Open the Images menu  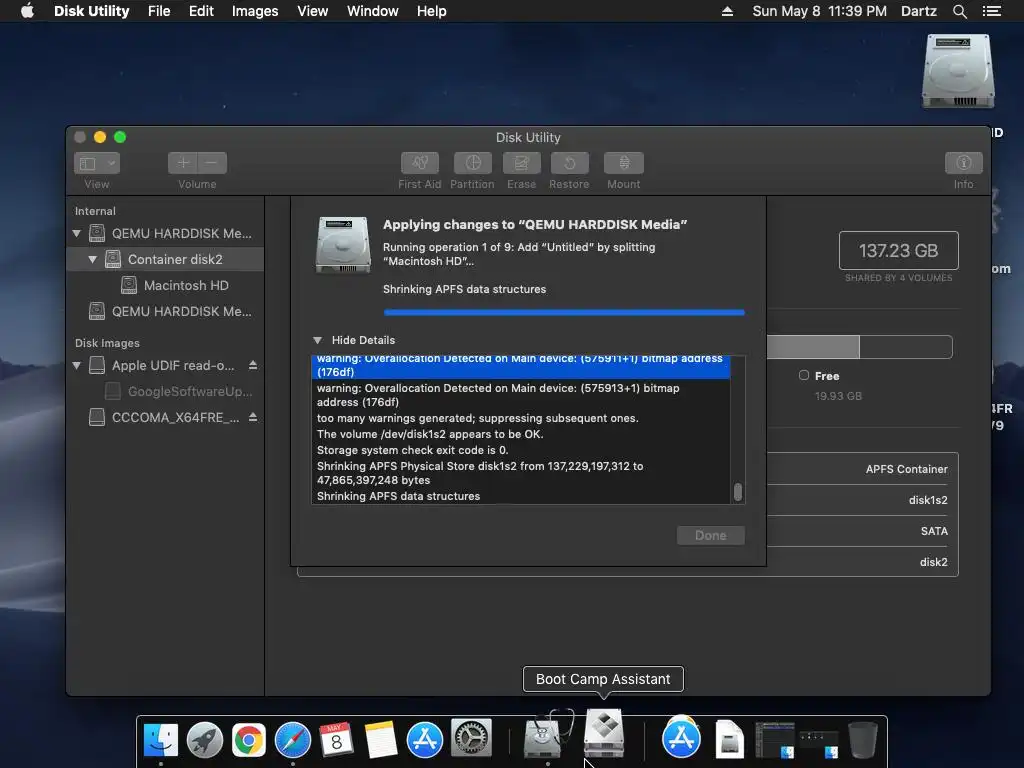click(x=255, y=11)
